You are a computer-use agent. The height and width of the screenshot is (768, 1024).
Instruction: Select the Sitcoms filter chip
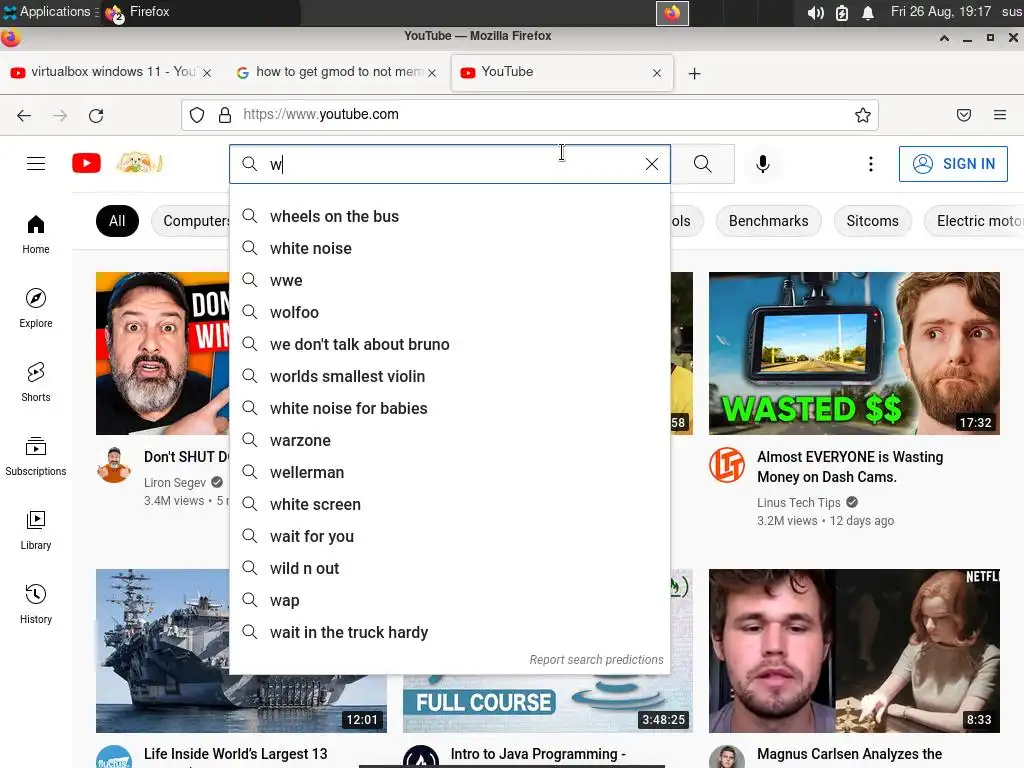point(872,221)
